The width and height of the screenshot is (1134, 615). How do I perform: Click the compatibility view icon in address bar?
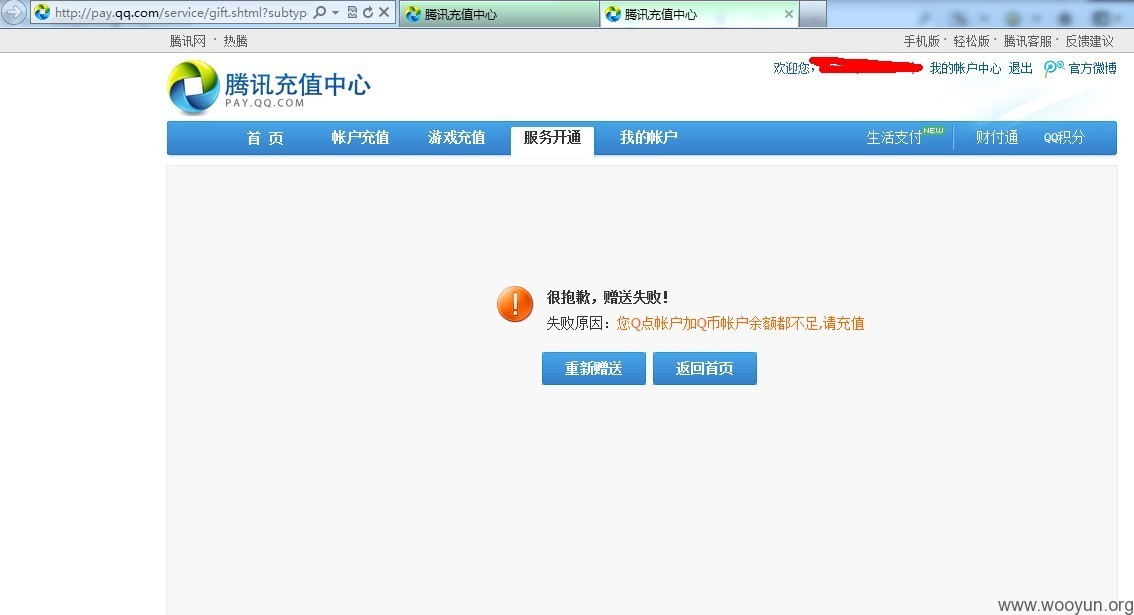pos(352,12)
